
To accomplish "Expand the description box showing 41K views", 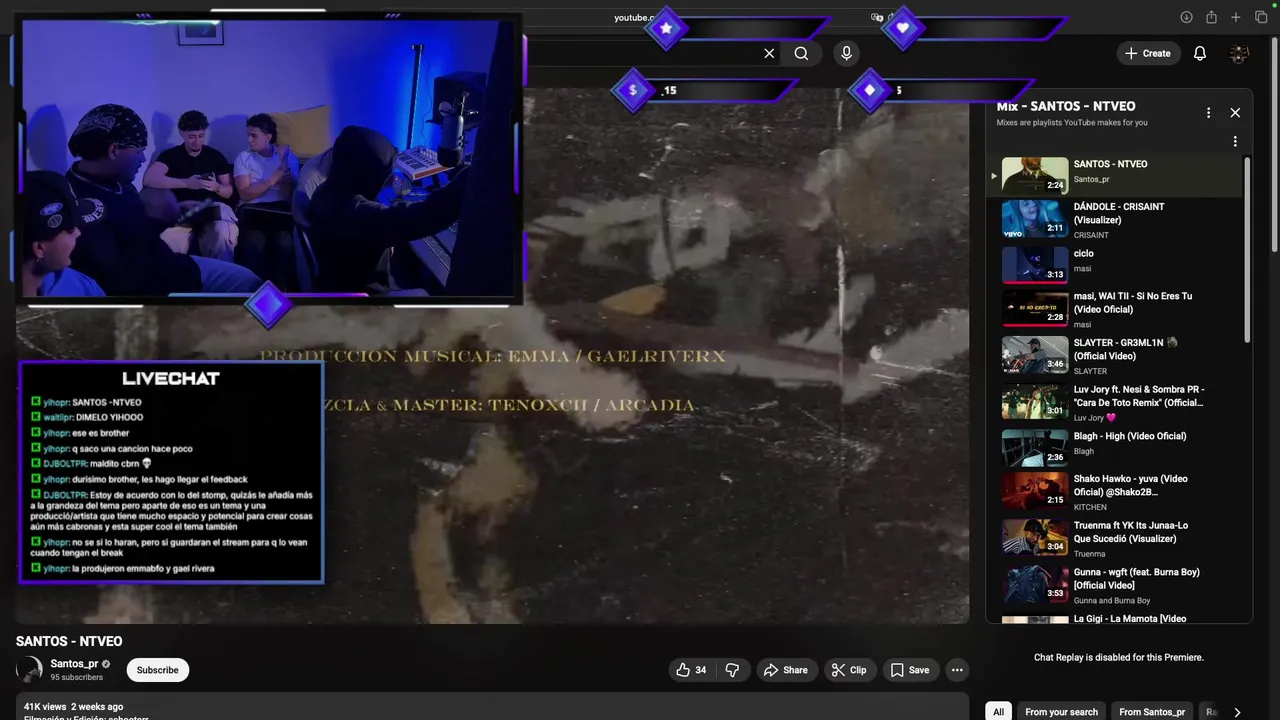I will (x=492, y=706).
